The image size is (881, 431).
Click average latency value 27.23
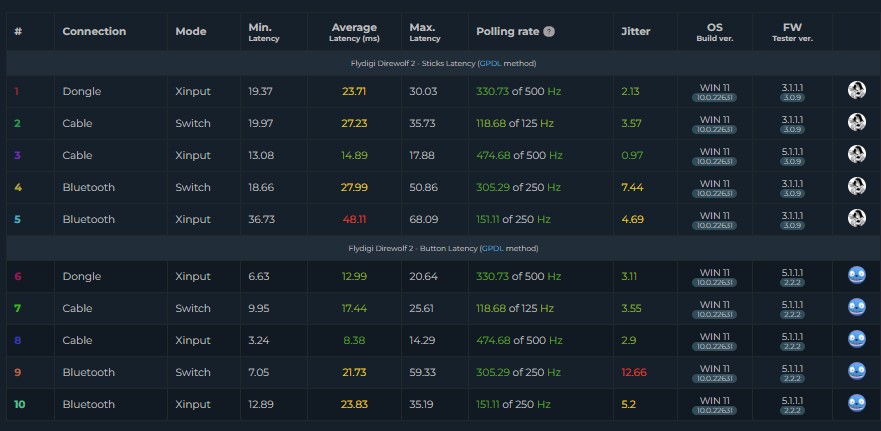(x=354, y=123)
